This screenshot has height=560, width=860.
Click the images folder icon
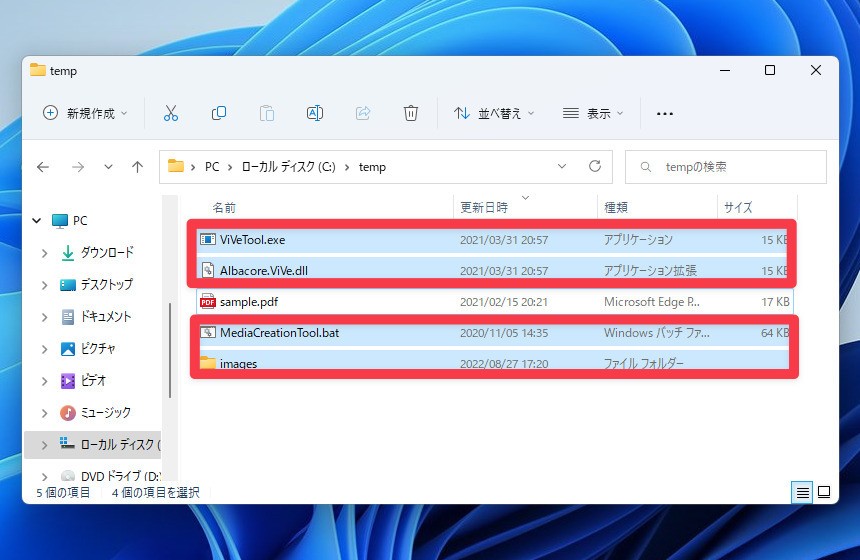207,362
